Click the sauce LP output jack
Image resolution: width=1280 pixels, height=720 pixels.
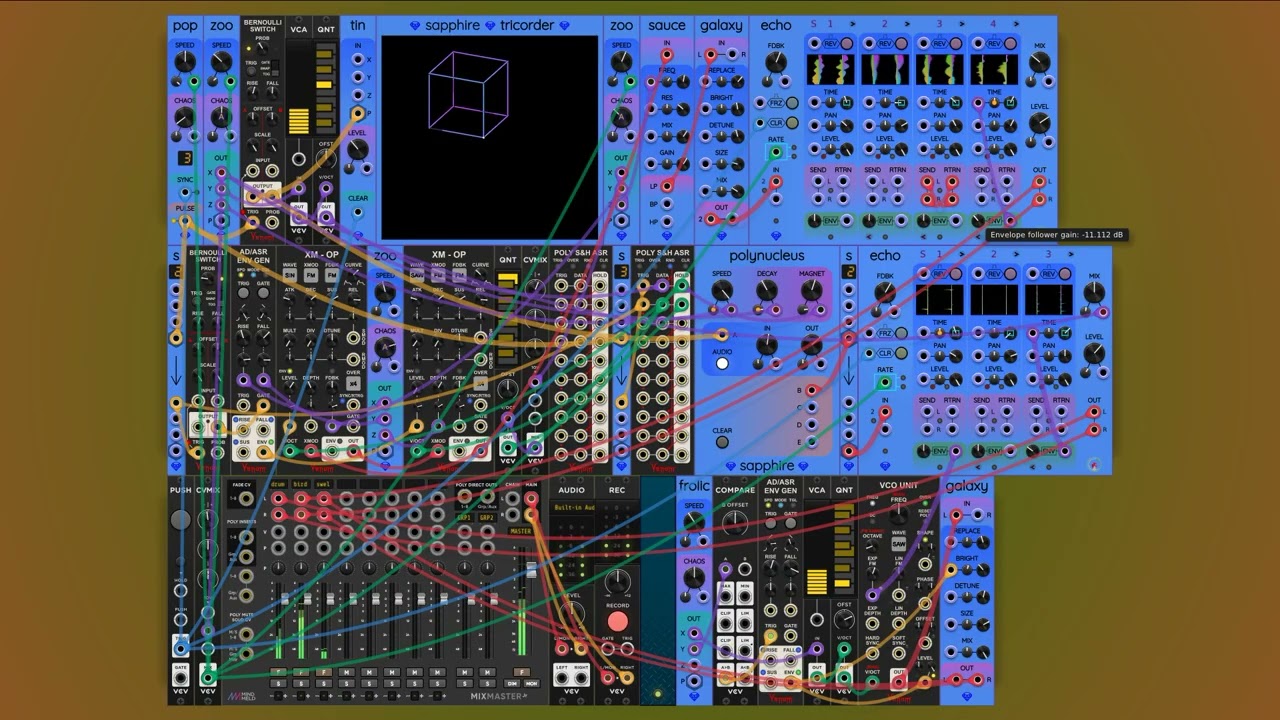click(x=667, y=186)
